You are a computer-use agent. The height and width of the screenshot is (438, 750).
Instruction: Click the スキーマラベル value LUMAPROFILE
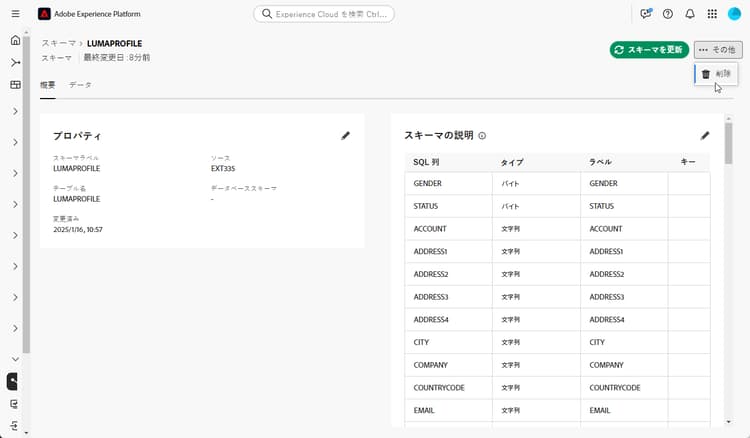[x=77, y=168]
